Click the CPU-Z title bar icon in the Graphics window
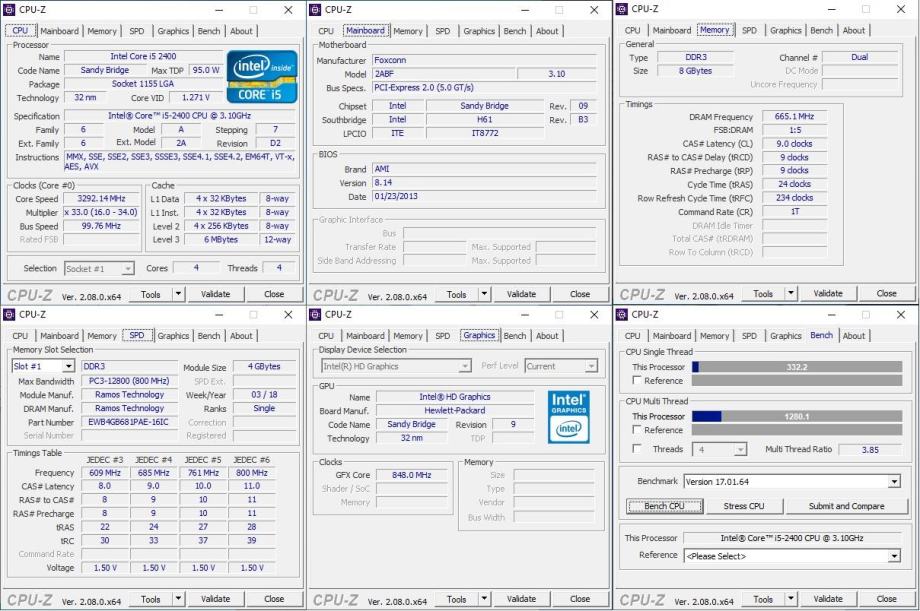Viewport: 920px width, 611px height. (x=315, y=314)
